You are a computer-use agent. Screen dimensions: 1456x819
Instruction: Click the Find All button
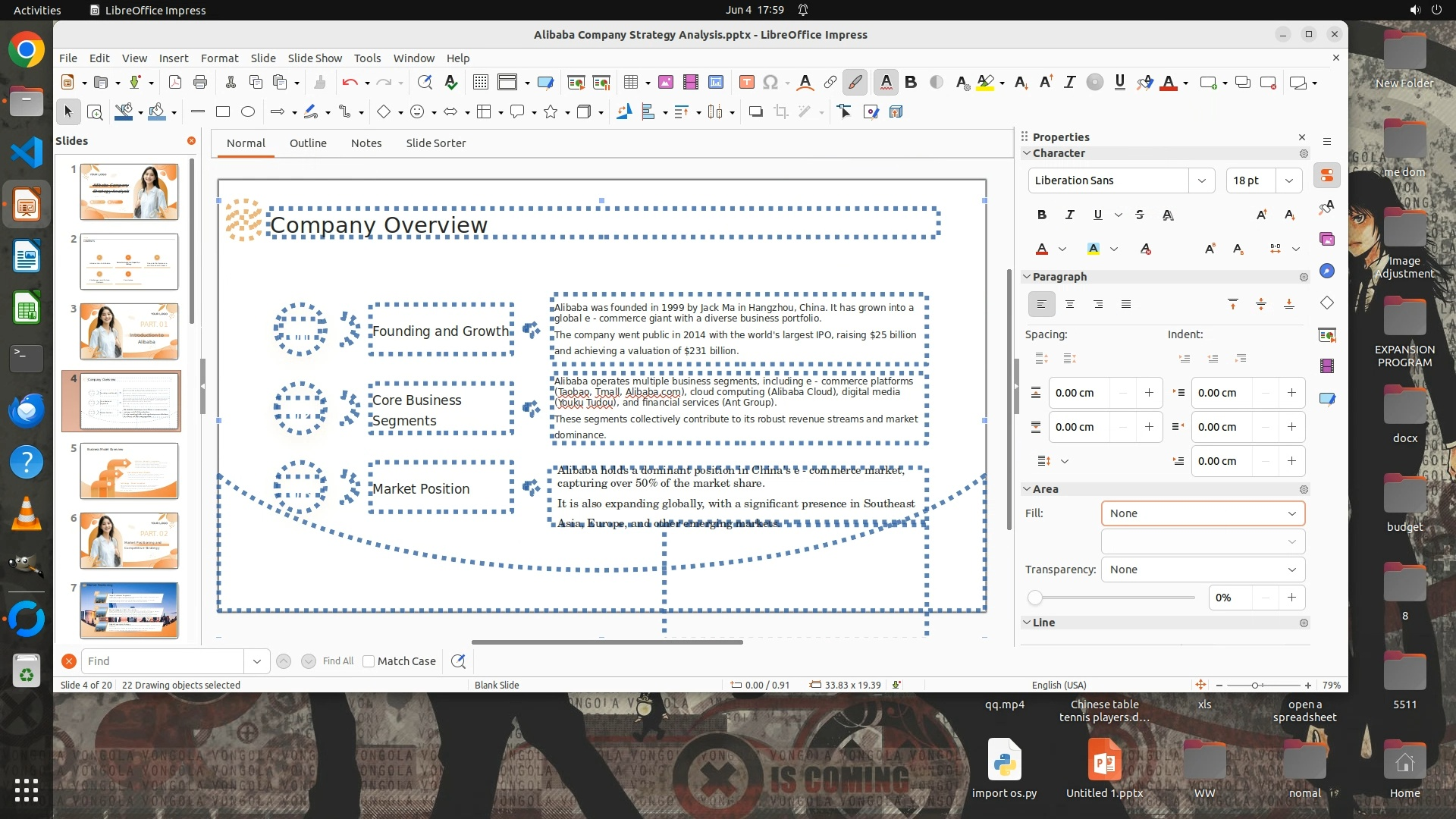click(x=337, y=661)
